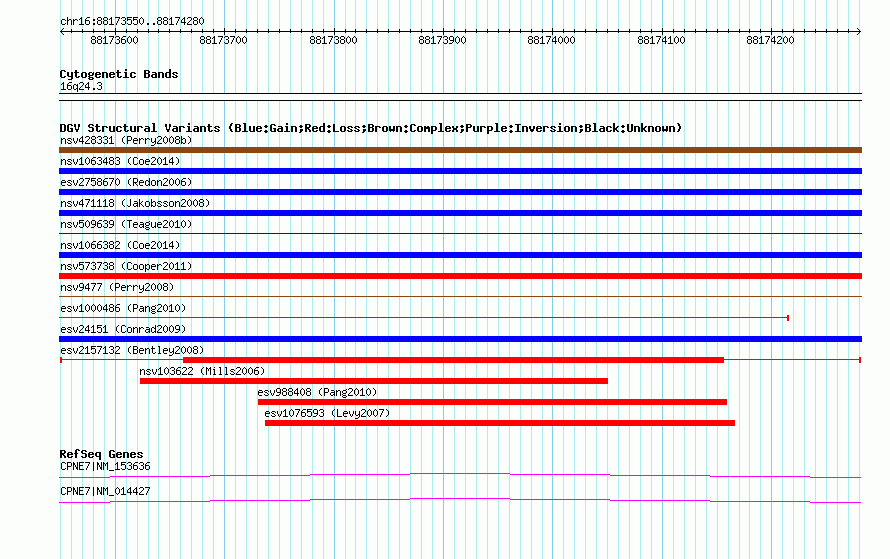890x559 pixels.
Task: Select the red esv988408 loss bar
Action: coord(492,402)
